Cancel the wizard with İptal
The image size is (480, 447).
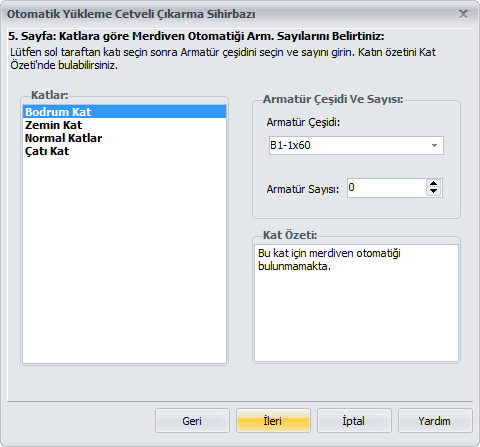354,421
